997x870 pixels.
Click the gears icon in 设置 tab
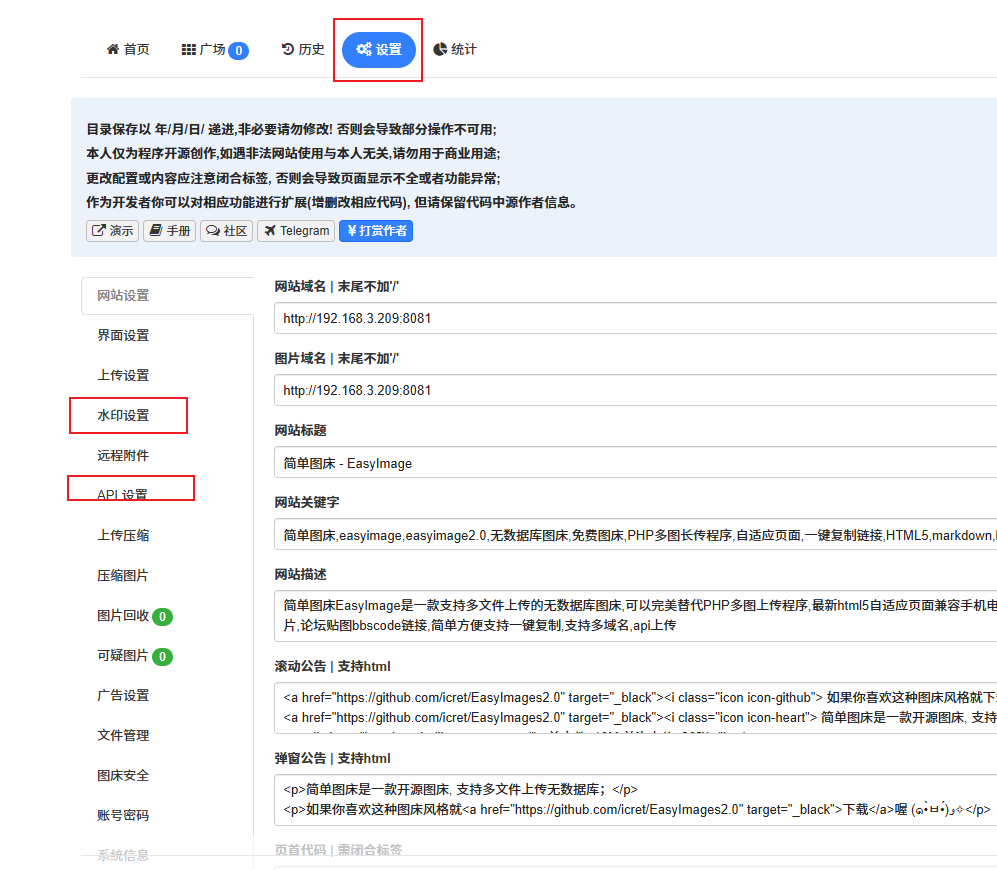[364, 49]
